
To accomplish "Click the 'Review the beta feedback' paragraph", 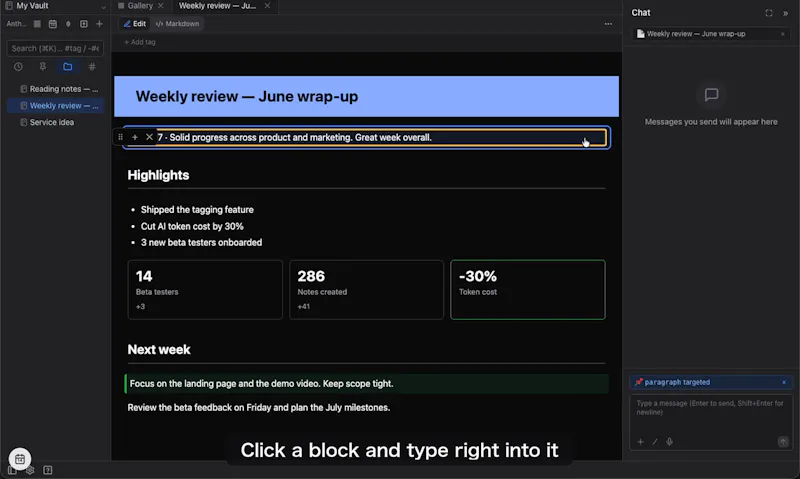I will point(259,408).
